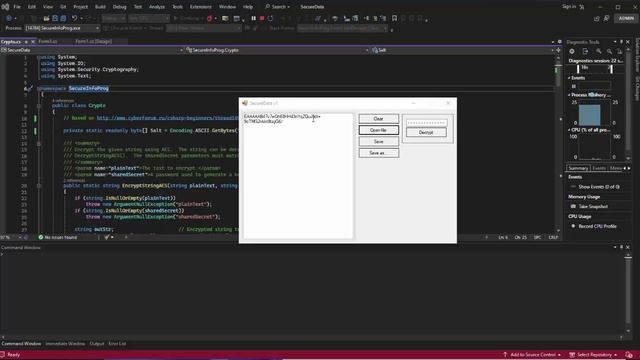Viewport: 640px width, 360px height.
Task: Click the diagnostics timeline left selection handle
Action: pyautogui.click(x=578, y=69)
